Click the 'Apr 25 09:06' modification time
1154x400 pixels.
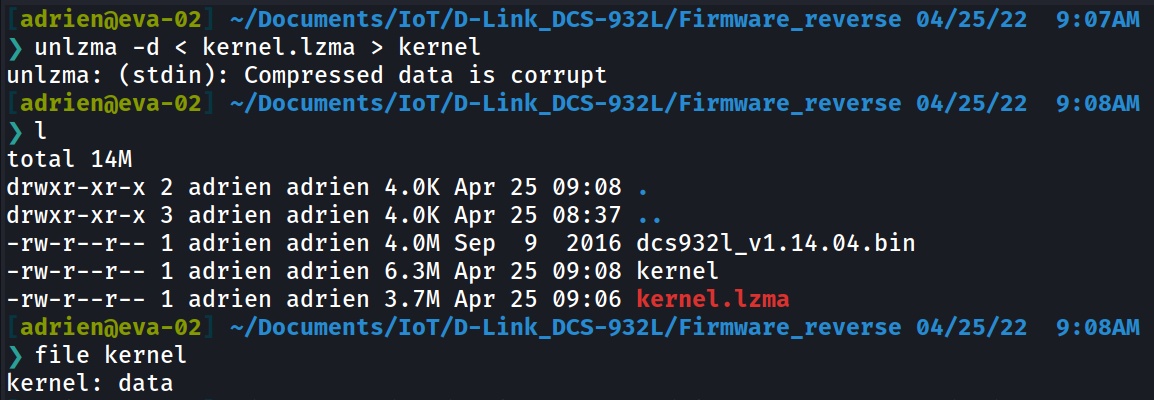click(537, 298)
